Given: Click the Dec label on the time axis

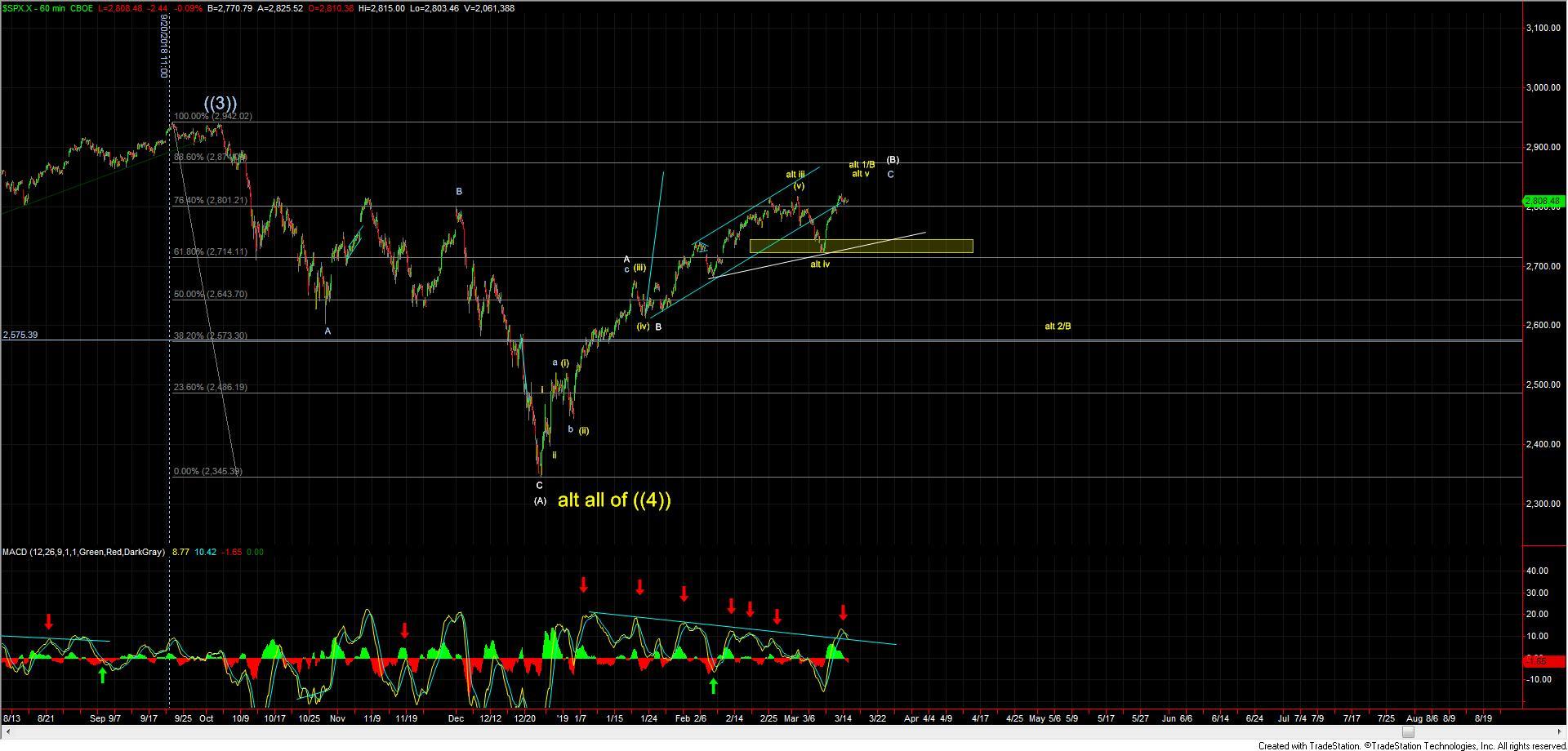Looking at the screenshot, I should (456, 719).
